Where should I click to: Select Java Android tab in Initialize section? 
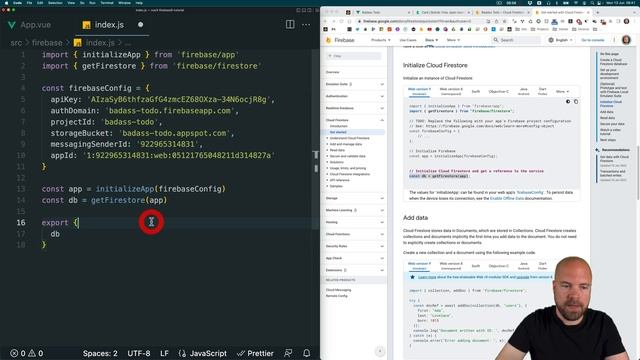point(524,91)
